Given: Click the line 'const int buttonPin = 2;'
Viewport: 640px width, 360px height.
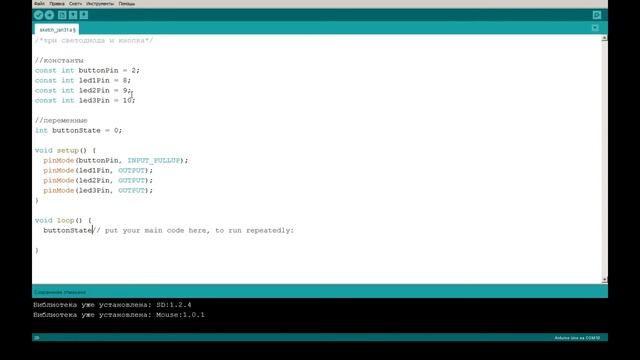Looking at the screenshot, I should click(x=87, y=71).
